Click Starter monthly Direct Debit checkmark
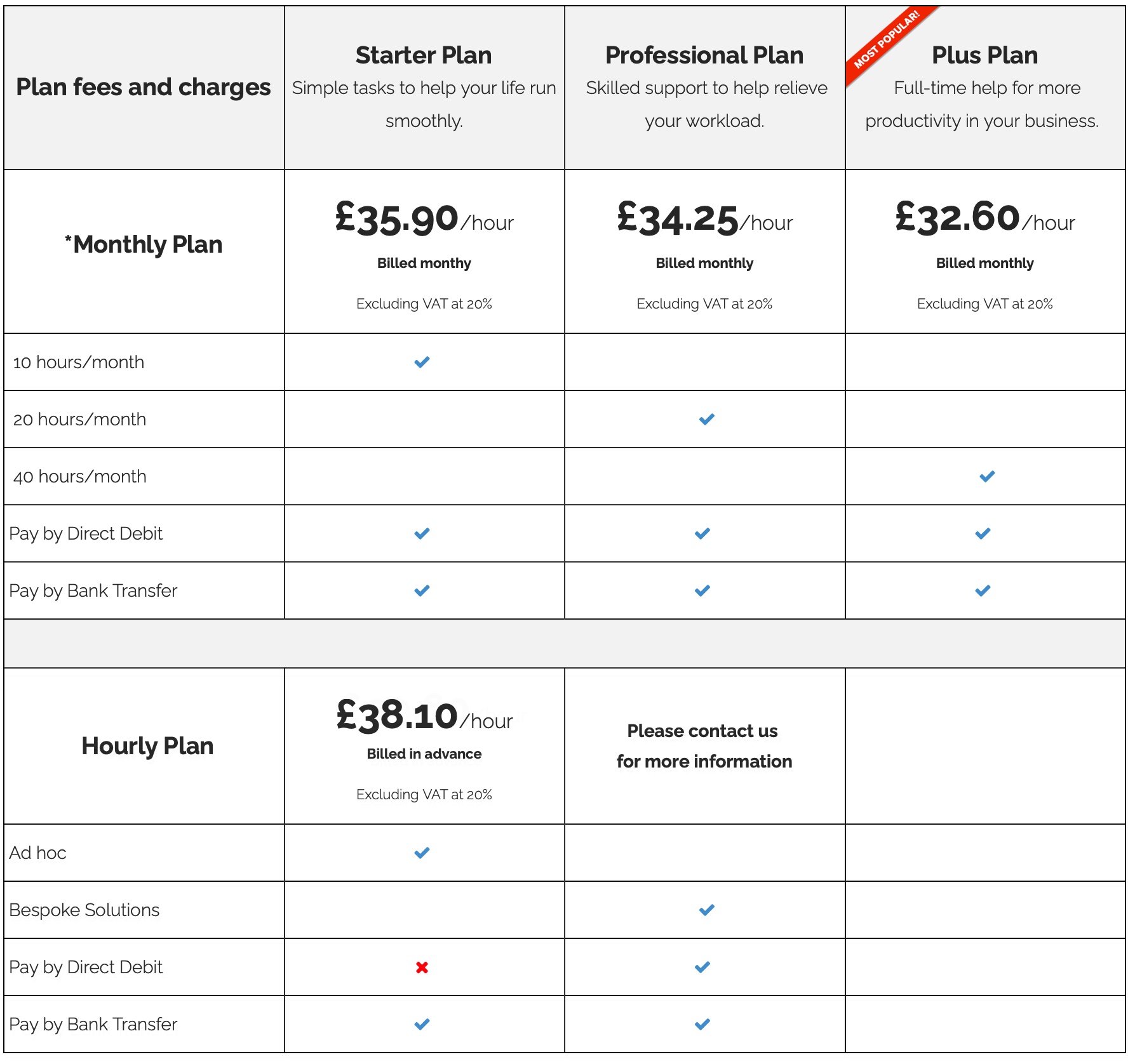The image size is (1135, 1064). (x=422, y=533)
